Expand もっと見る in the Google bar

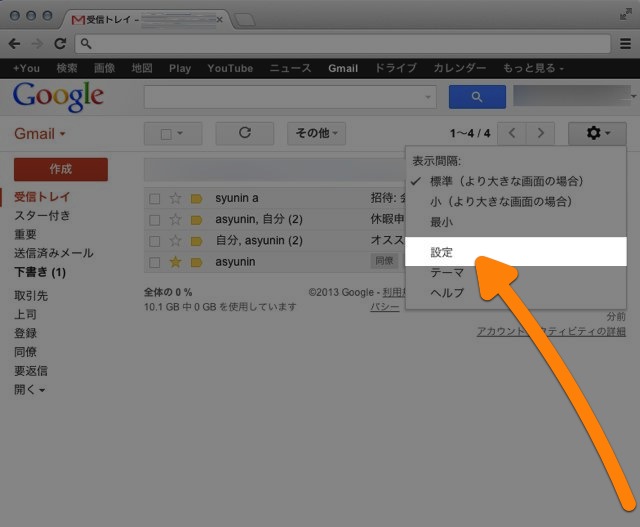[533, 68]
